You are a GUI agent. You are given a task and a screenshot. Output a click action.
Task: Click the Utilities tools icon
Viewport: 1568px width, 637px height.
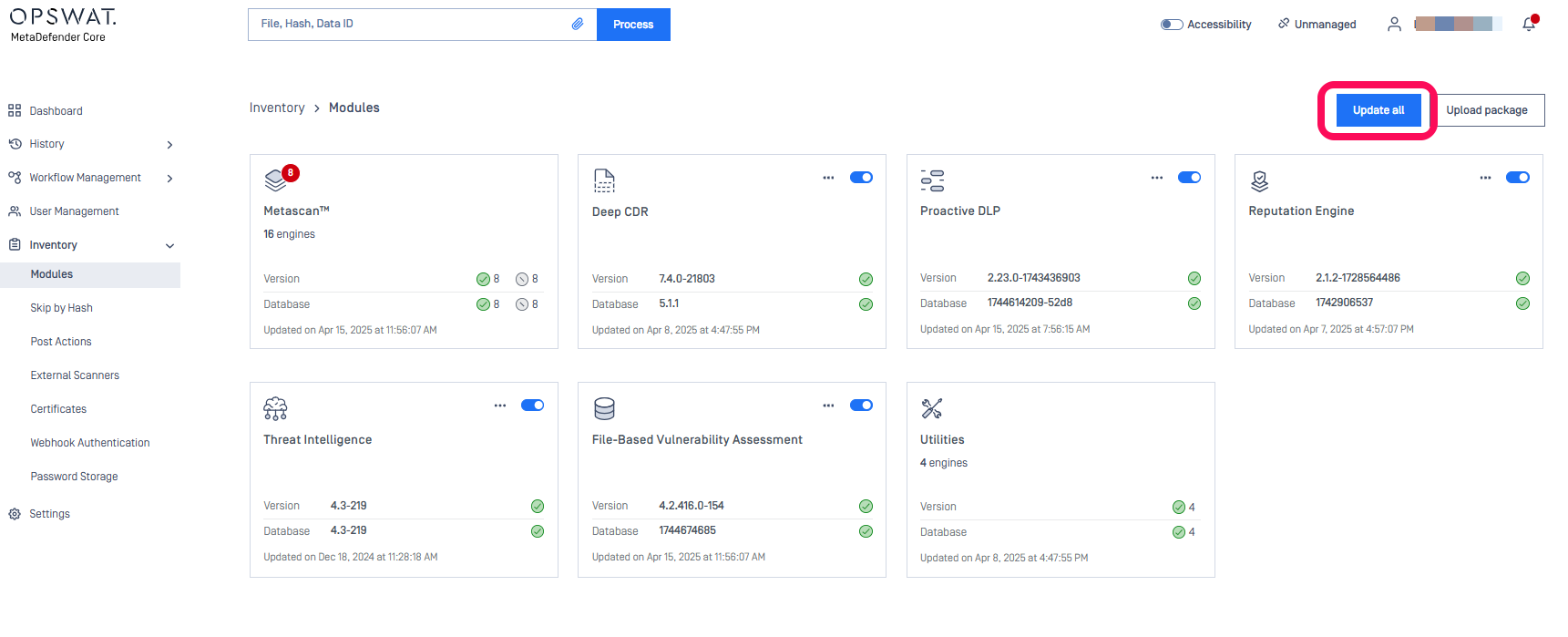pos(931,408)
